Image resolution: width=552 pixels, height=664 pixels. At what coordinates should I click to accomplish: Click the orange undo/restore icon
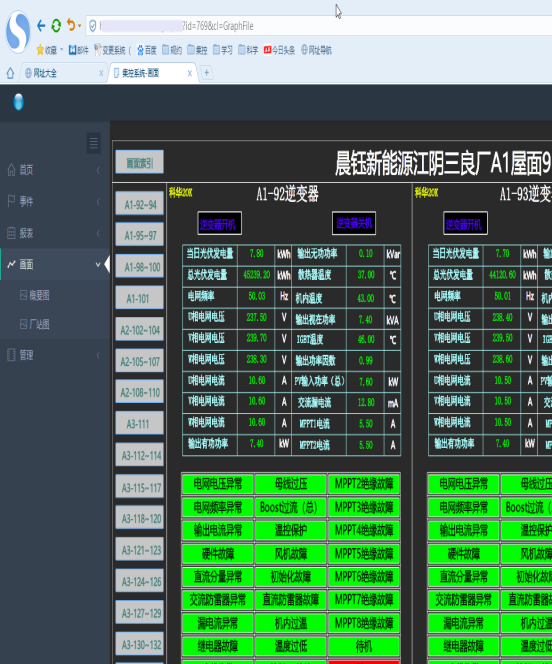(71, 25)
